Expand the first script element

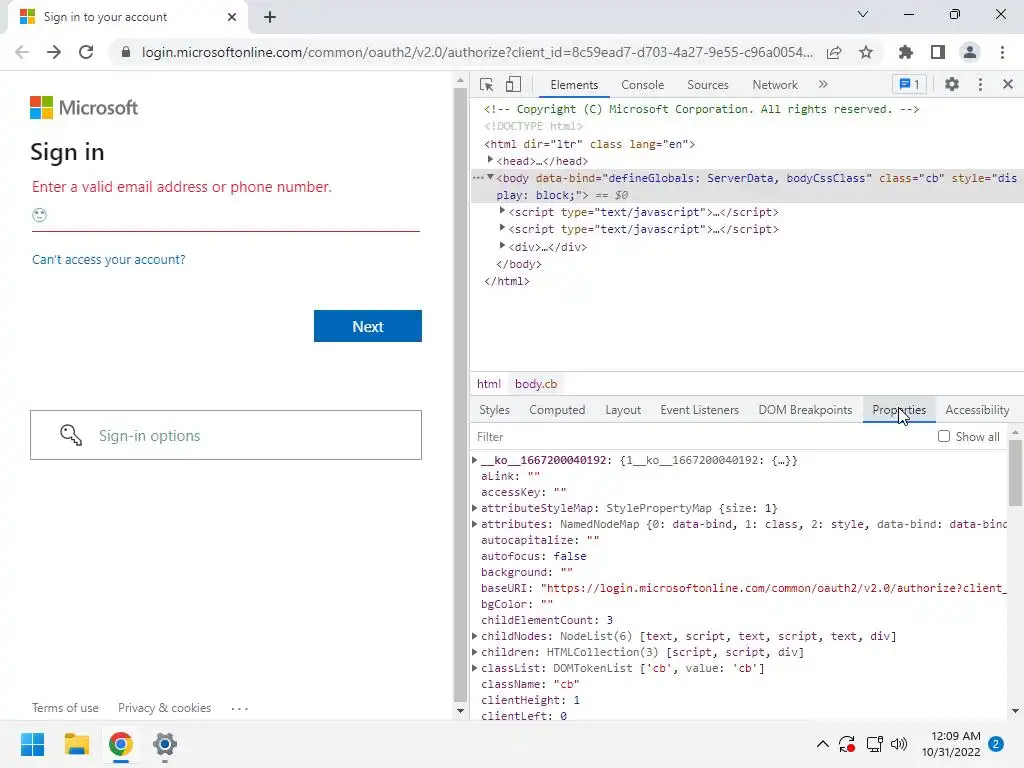502,211
